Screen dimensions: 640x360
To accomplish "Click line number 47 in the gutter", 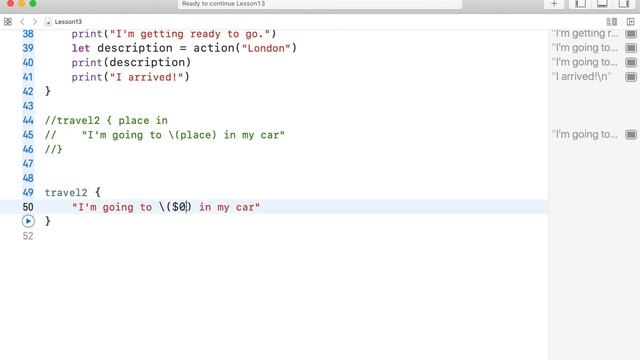I will point(28,164).
